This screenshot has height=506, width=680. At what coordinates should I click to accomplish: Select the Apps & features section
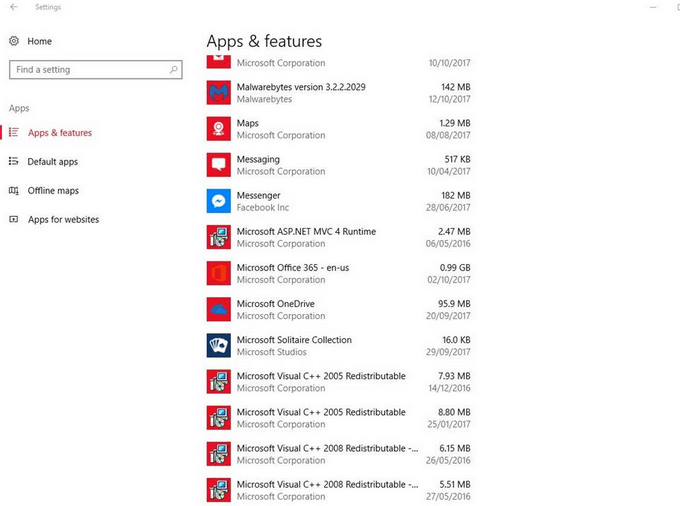tap(60, 133)
